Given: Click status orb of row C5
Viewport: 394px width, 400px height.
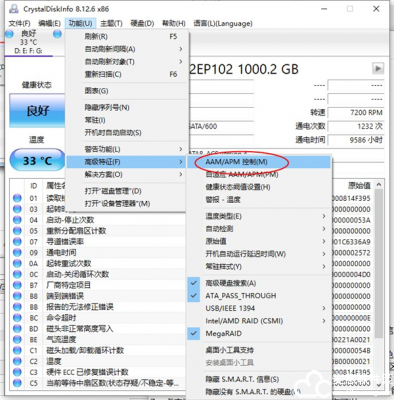Looking at the screenshot, I should coord(17,383).
